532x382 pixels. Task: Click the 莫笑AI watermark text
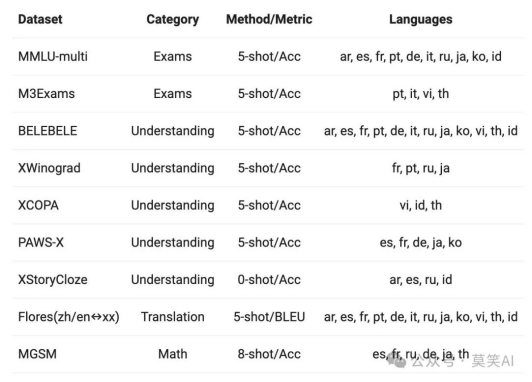pos(493,361)
